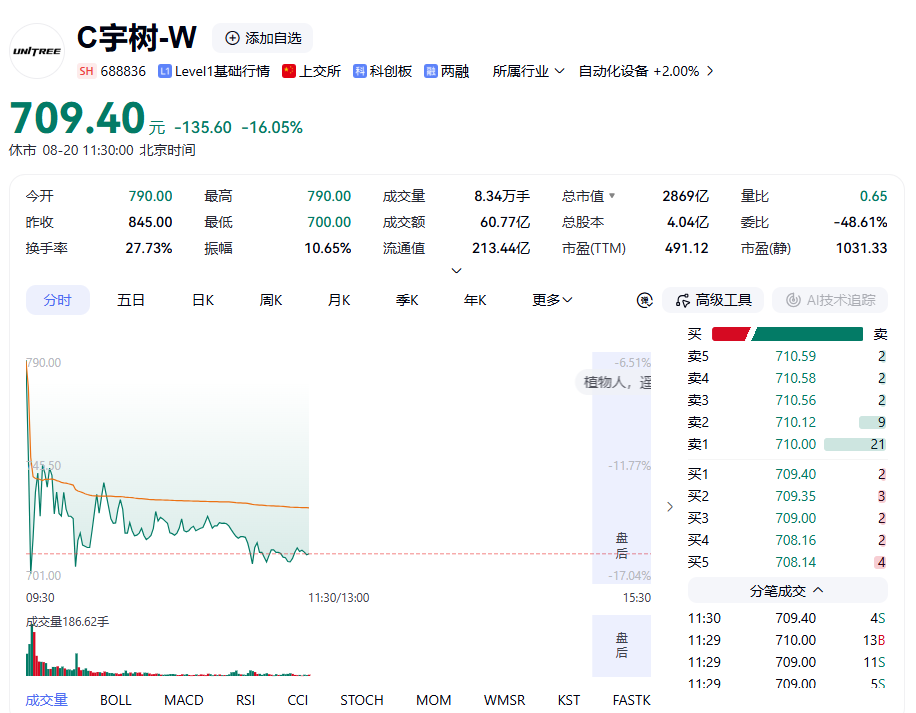This screenshot has height=713, width=916.
Task: Click chevron arrow after 自动化设备 +2.00%
Action: (x=710, y=71)
